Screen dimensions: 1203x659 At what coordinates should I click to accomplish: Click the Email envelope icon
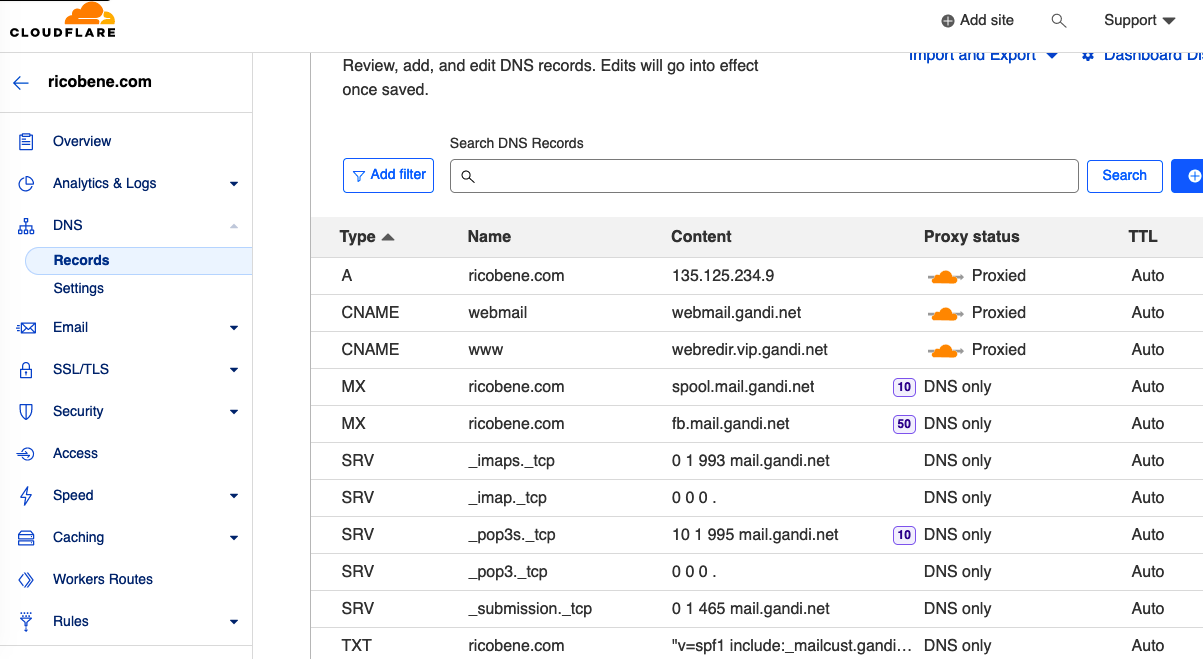[27, 327]
